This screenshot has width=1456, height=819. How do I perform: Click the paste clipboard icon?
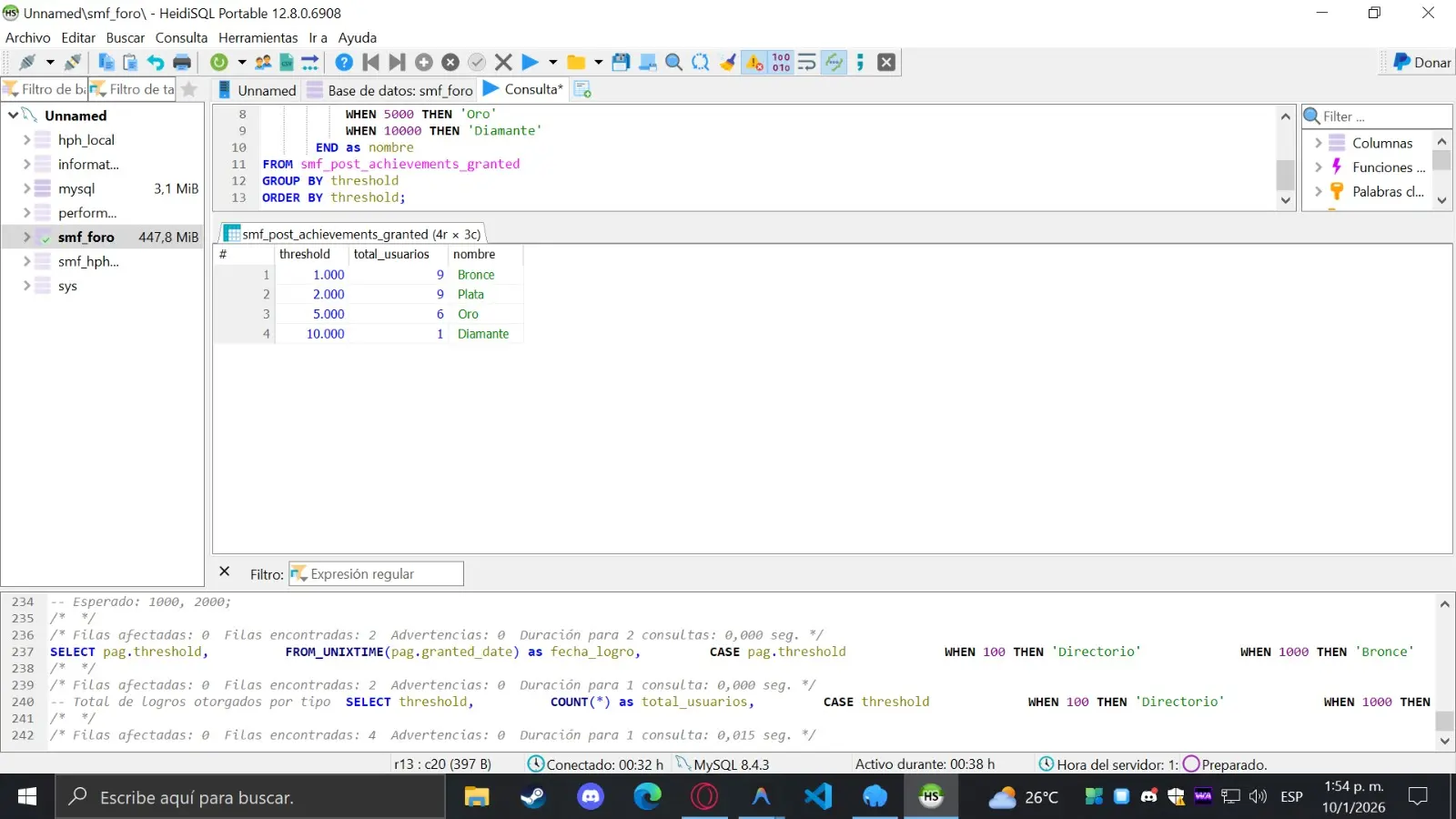[x=130, y=62]
